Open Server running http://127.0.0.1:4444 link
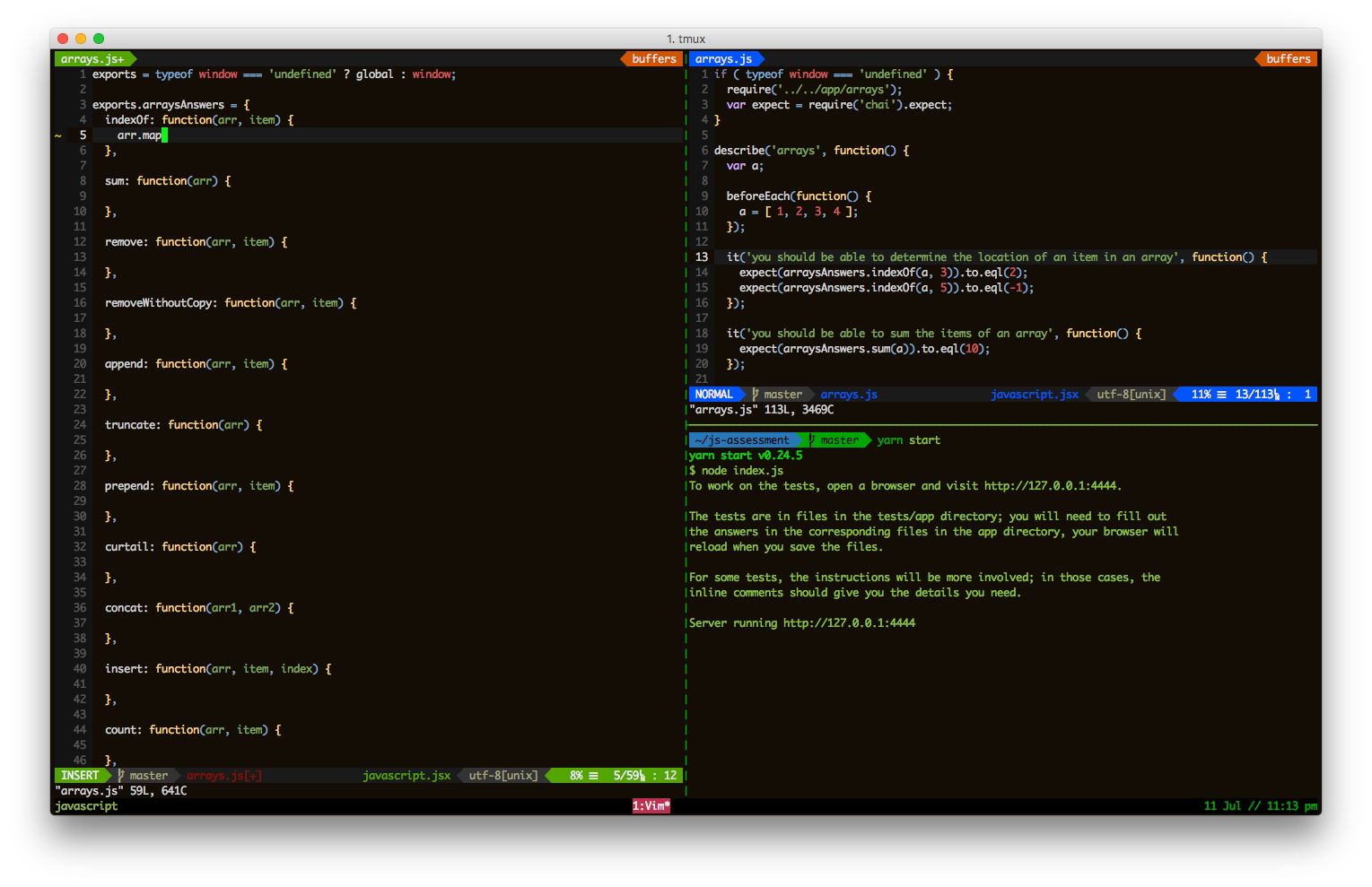This screenshot has width=1372, height=887. click(x=849, y=623)
